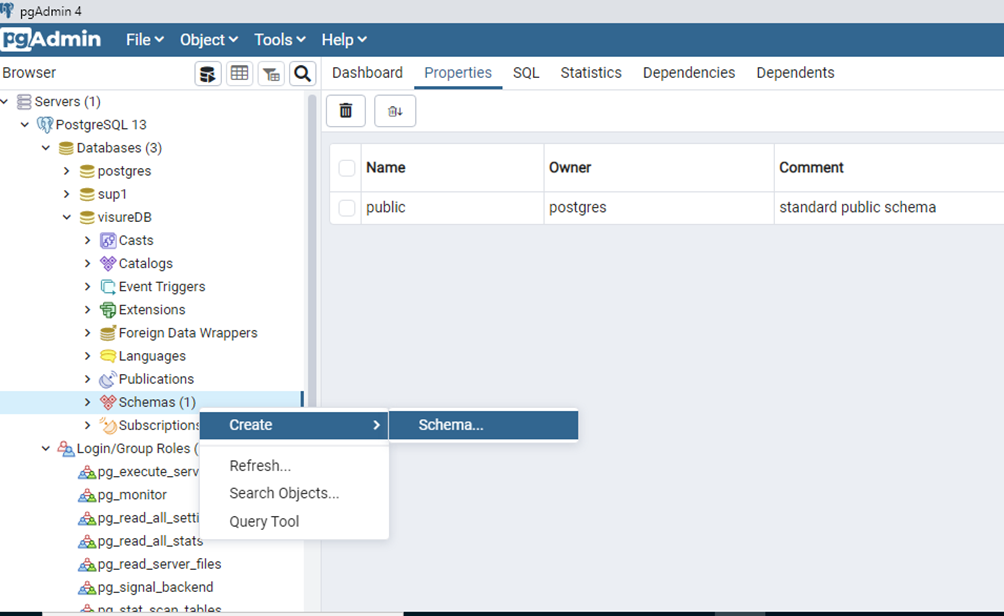This screenshot has height=616, width=1004.
Task: Choose Schema... from Create submenu
Action: 483,425
